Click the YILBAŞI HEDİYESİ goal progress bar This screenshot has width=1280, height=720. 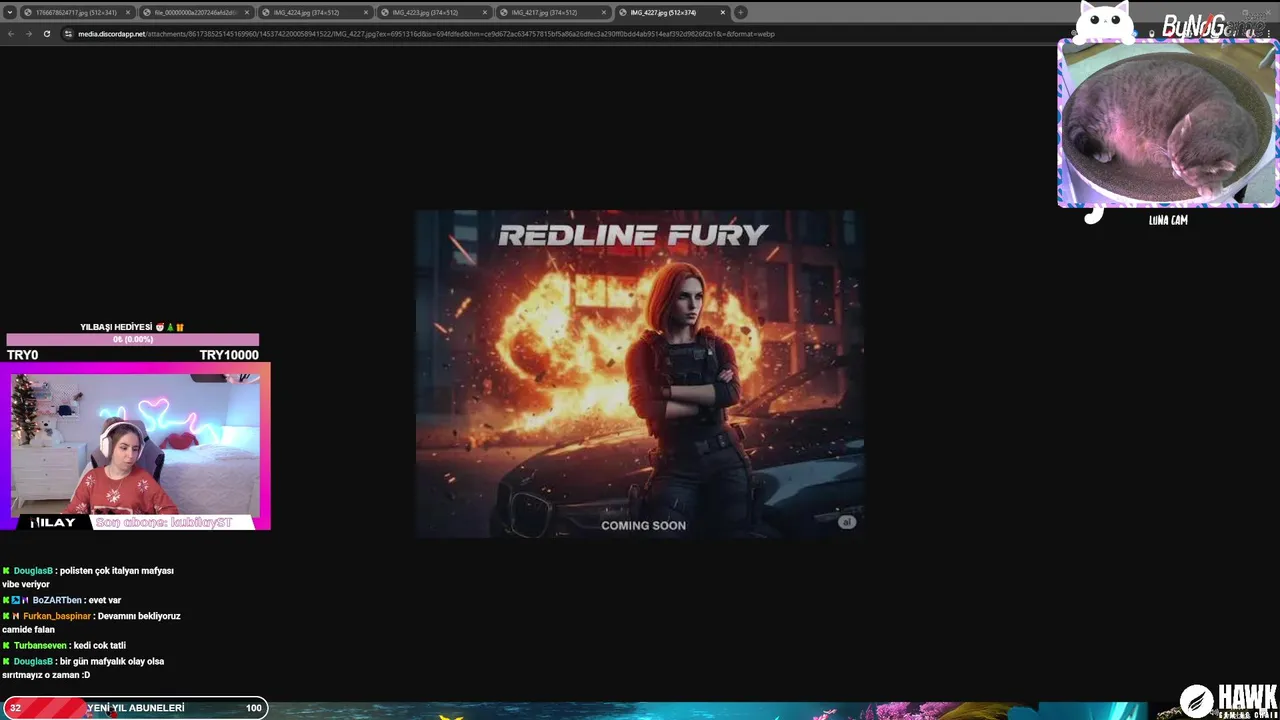coord(132,340)
